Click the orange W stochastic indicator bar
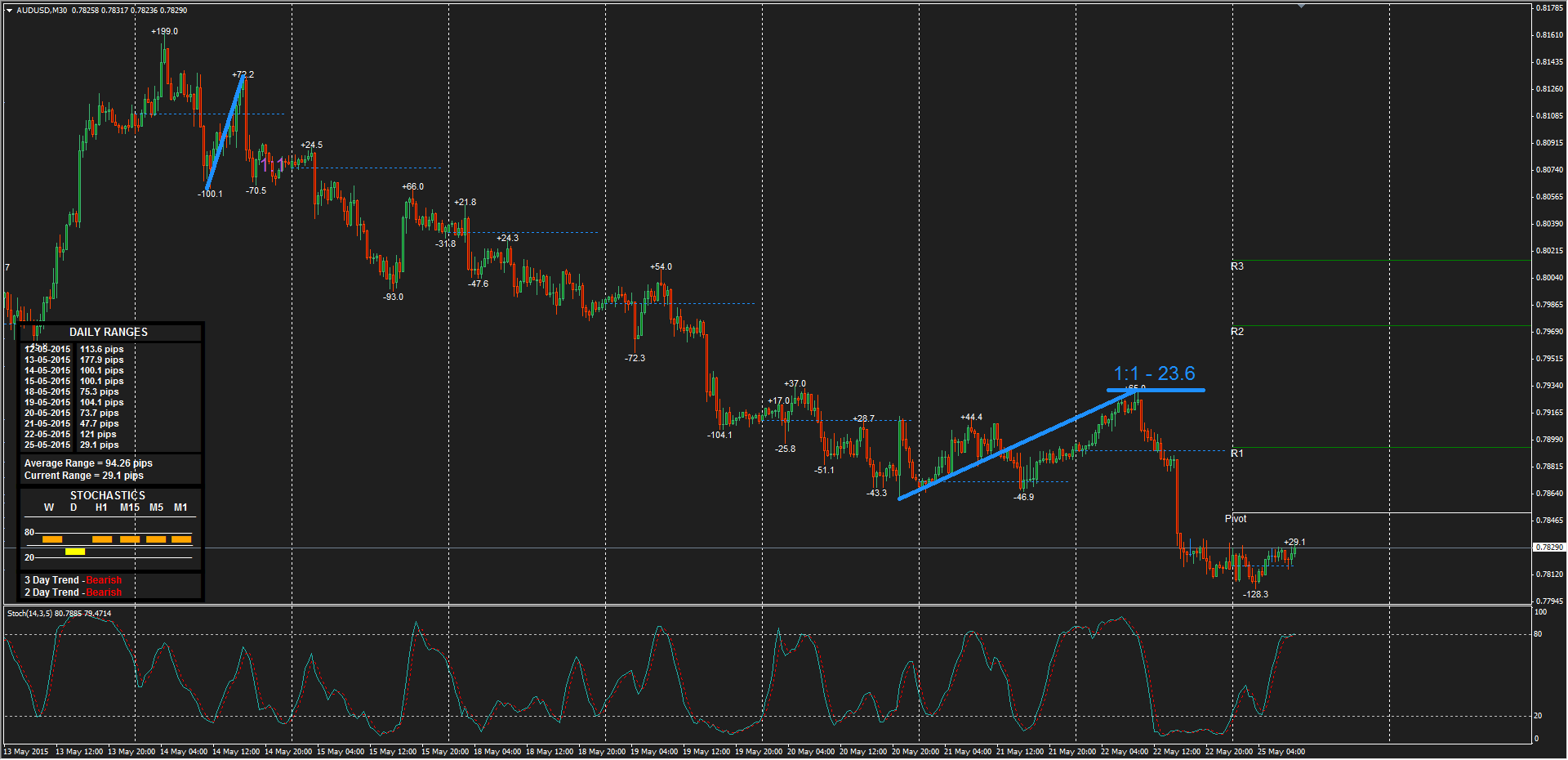 point(52,539)
